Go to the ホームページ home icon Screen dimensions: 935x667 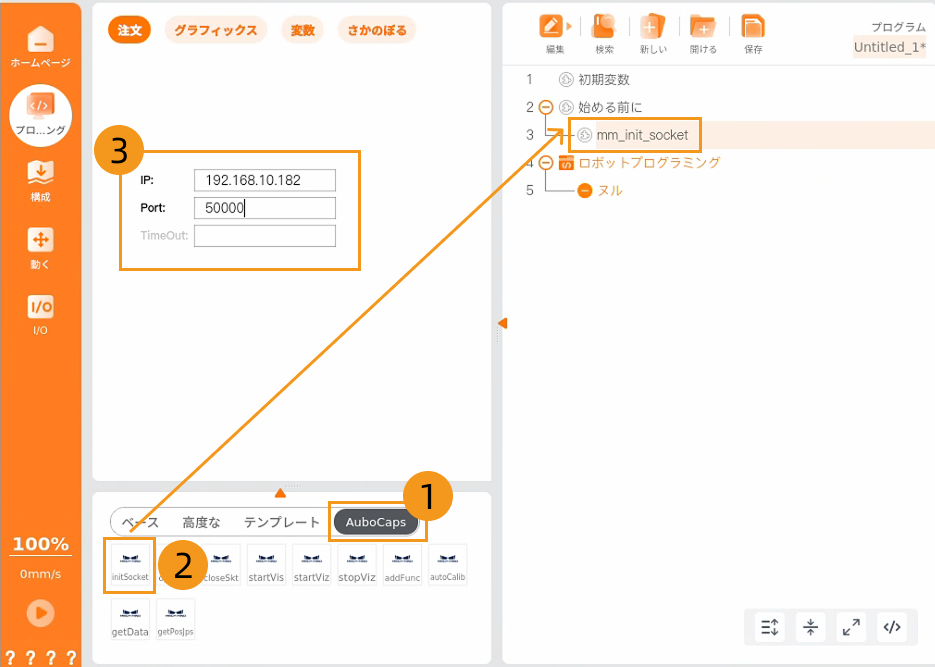coord(40,46)
